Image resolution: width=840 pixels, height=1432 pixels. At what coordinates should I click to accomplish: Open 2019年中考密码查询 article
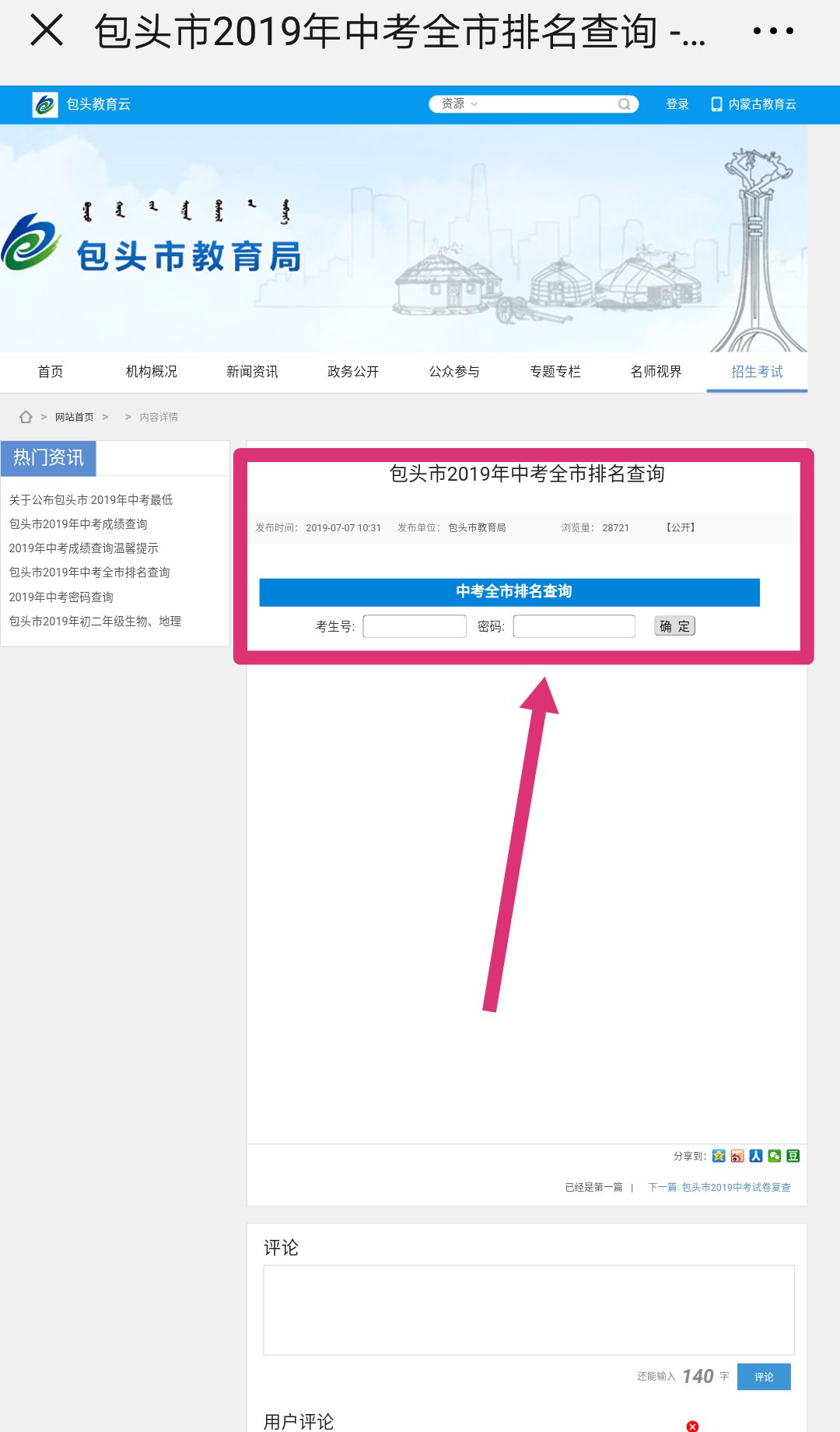pos(61,597)
